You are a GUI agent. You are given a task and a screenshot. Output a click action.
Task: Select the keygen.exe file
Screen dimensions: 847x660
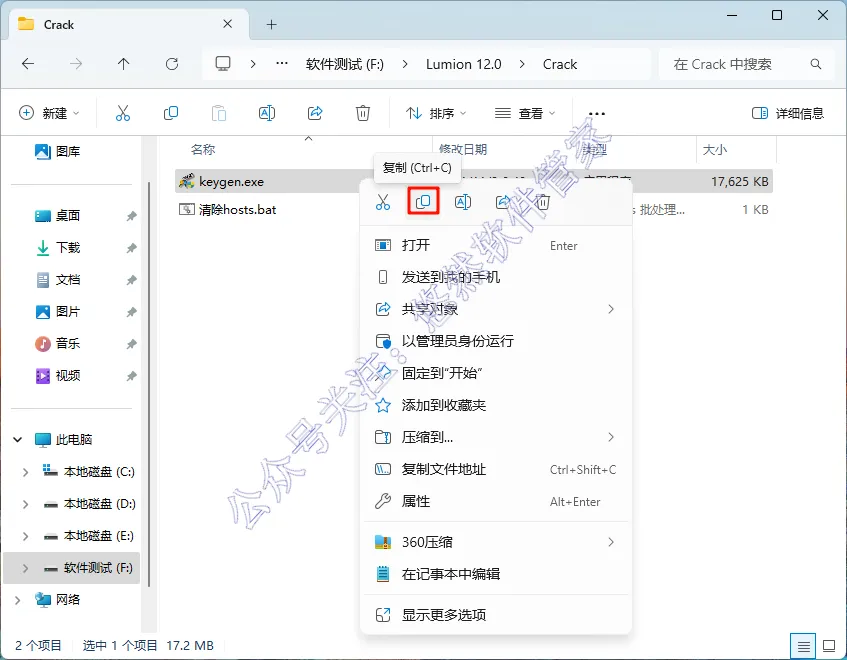[x=231, y=181]
